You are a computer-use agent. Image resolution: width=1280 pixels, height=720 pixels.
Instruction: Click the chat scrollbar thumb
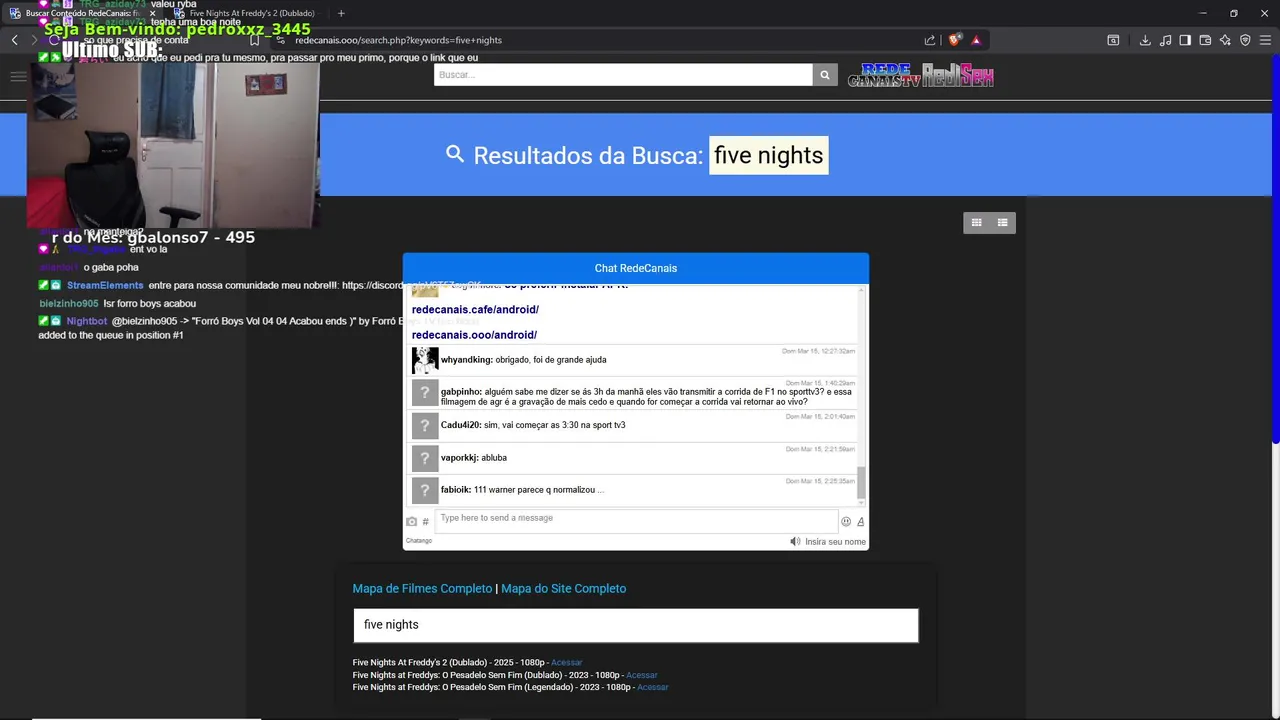click(862, 483)
